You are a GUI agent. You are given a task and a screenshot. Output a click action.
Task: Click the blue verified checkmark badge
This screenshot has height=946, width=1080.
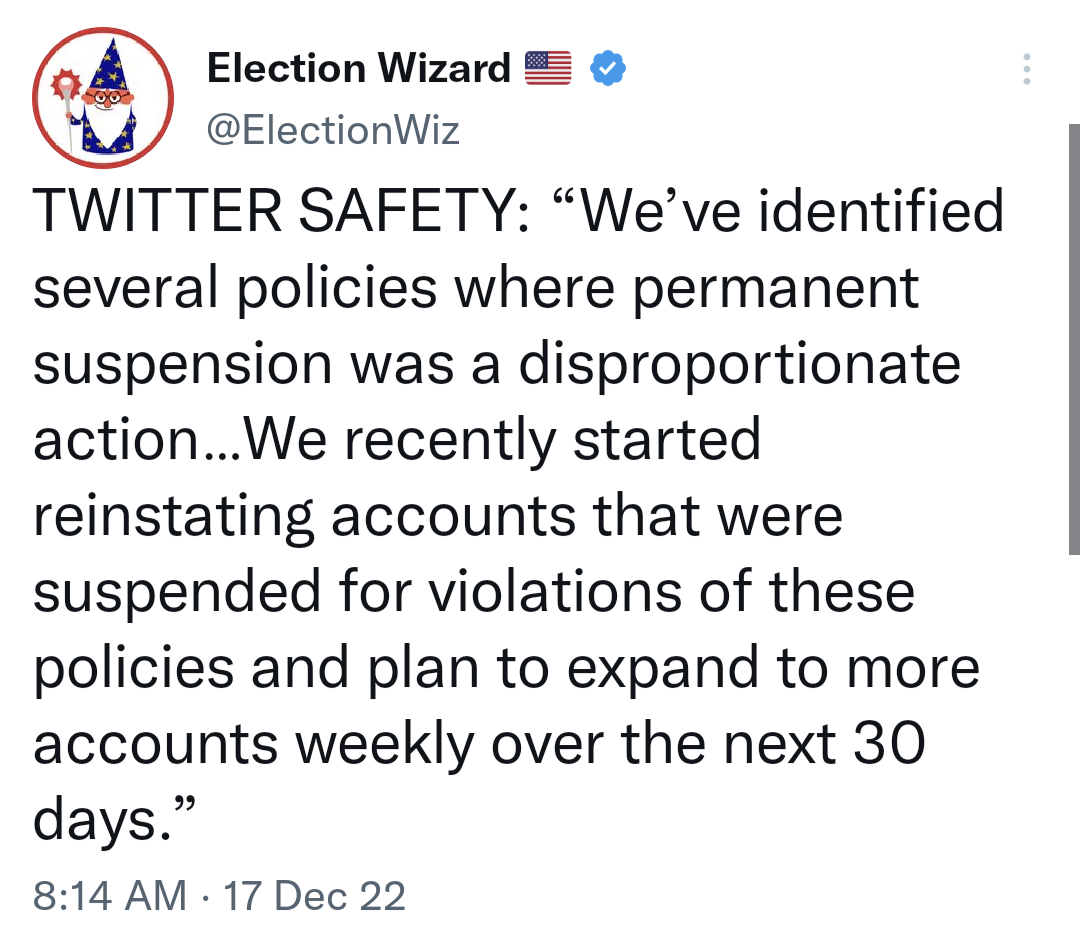(x=608, y=68)
